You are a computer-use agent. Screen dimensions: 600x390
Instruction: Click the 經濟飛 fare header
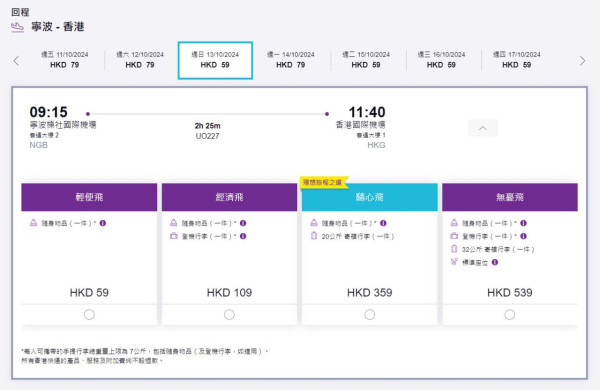(229, 197)
